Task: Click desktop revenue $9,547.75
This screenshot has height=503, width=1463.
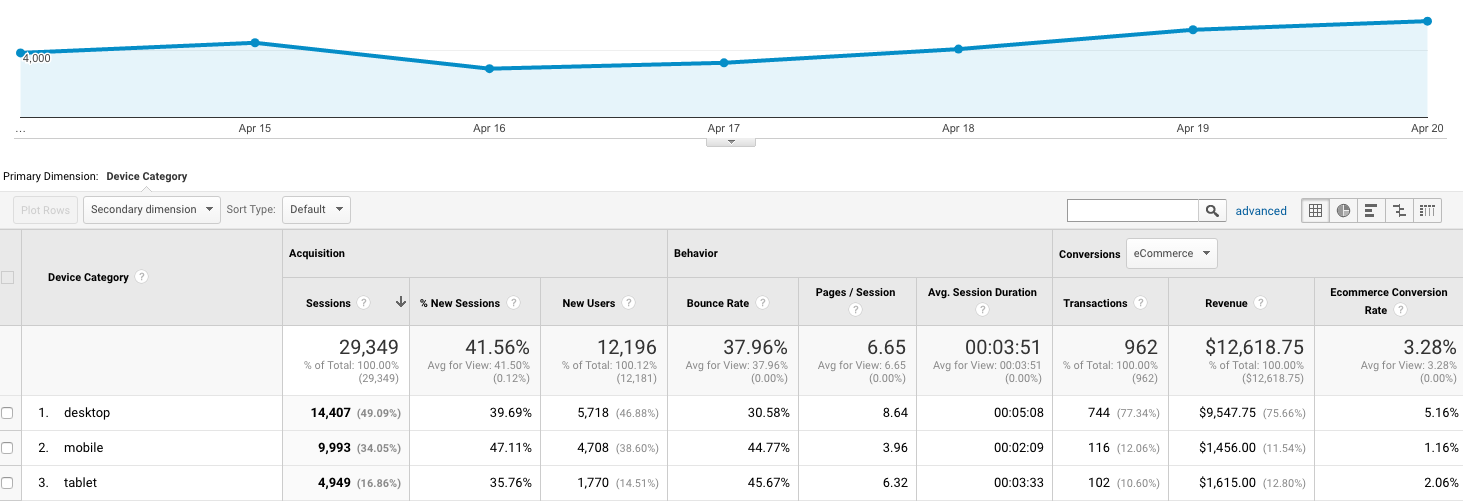Action: [1226, 413]
